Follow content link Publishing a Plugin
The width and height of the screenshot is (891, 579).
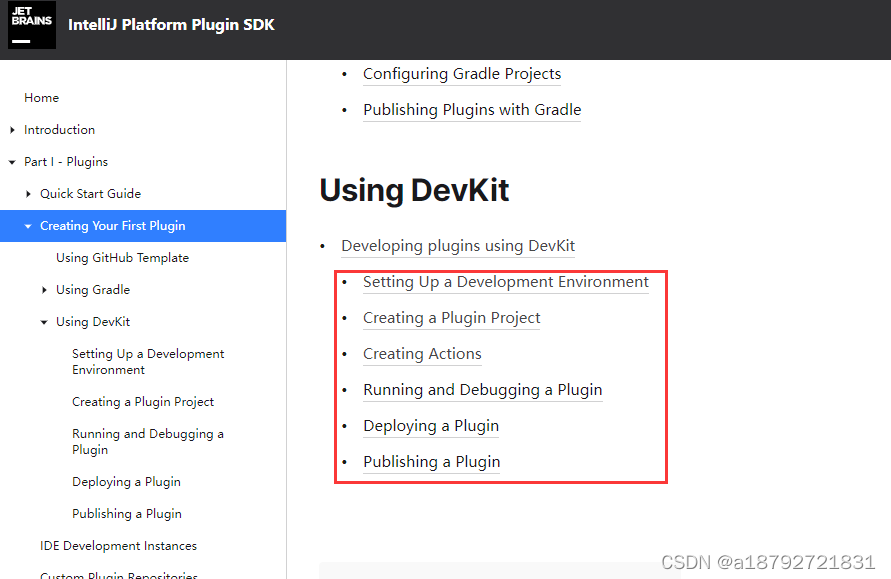coord(431,461)
